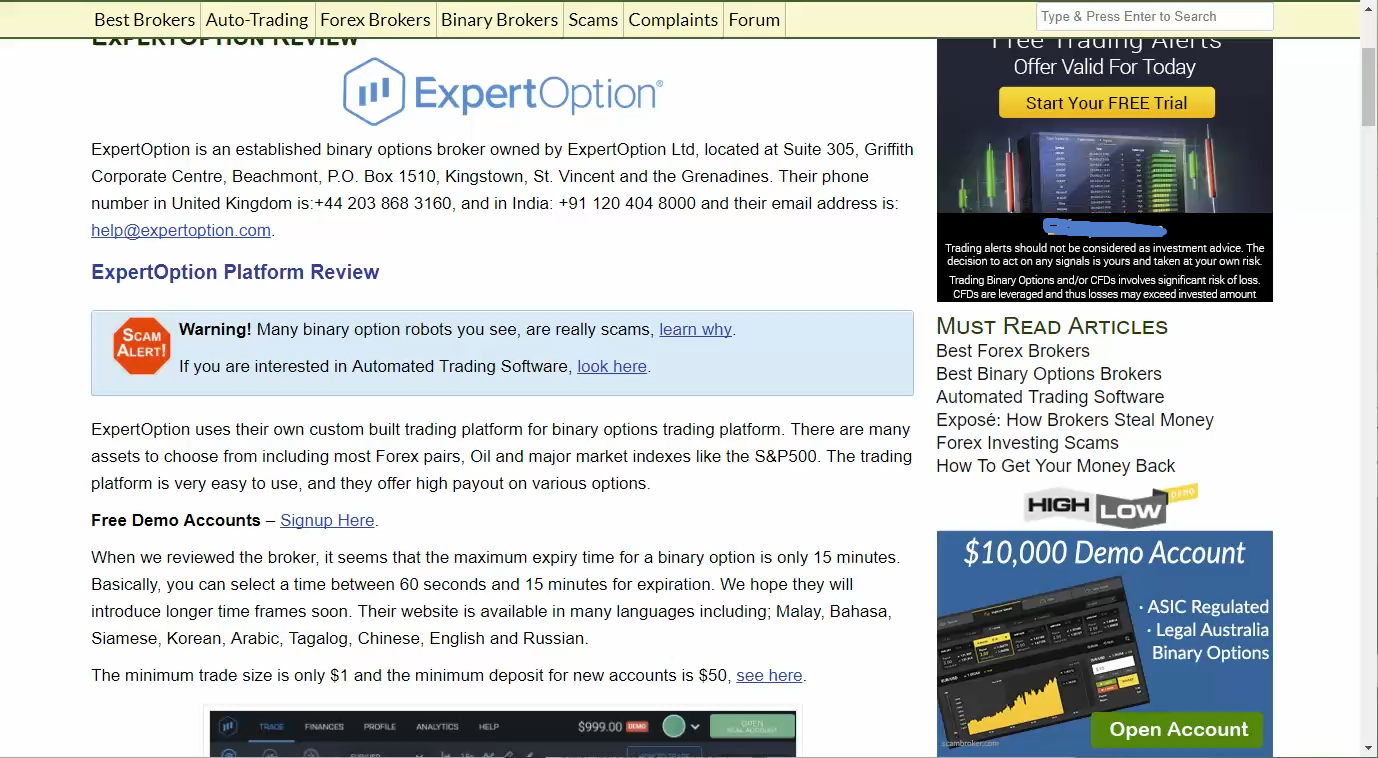Click the help@expertoption.com email link
This screenshot has height=758, width=1378.
pos(181,230)
